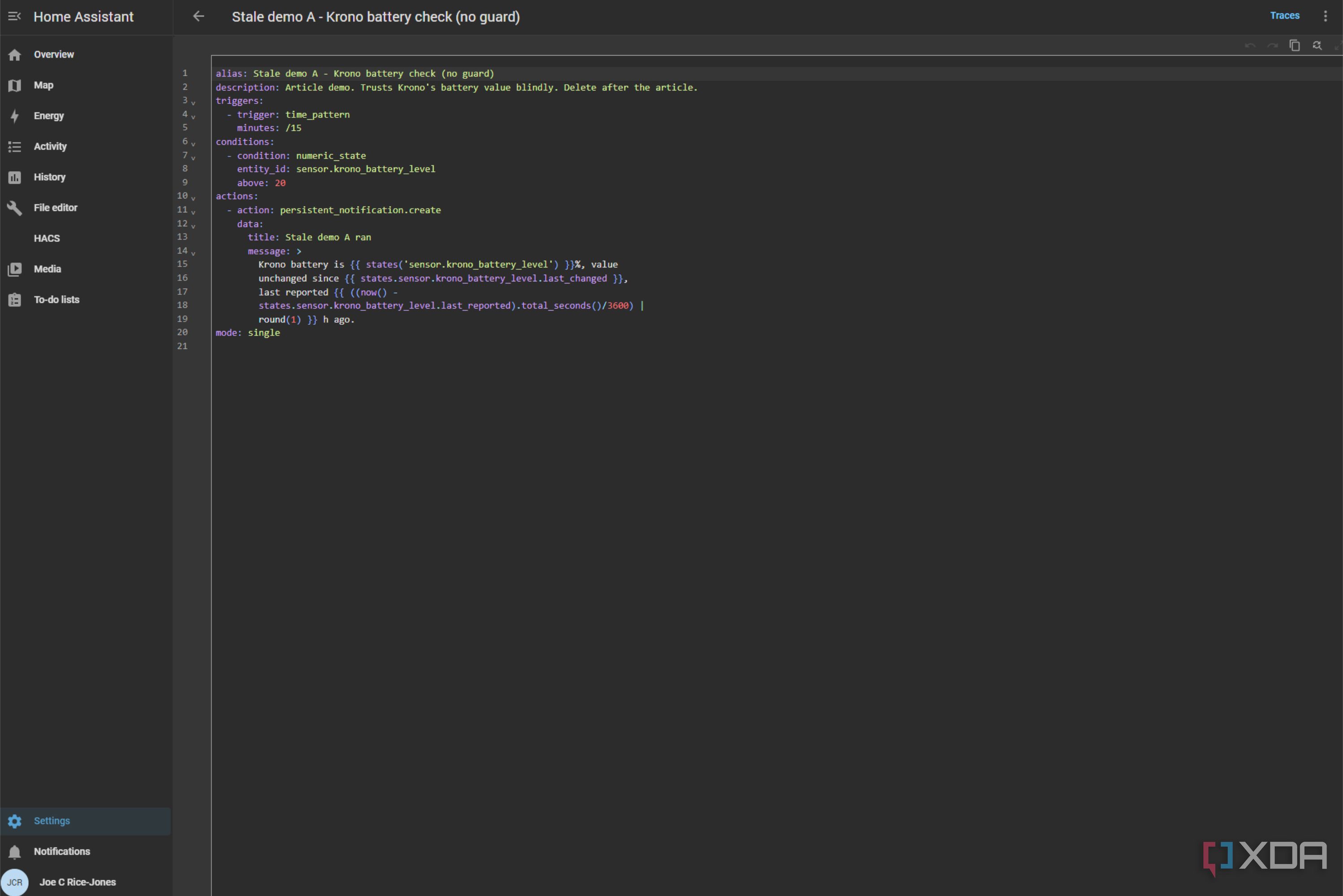
Task: Collapse the data block on line 12
Action: pos(193,226)
